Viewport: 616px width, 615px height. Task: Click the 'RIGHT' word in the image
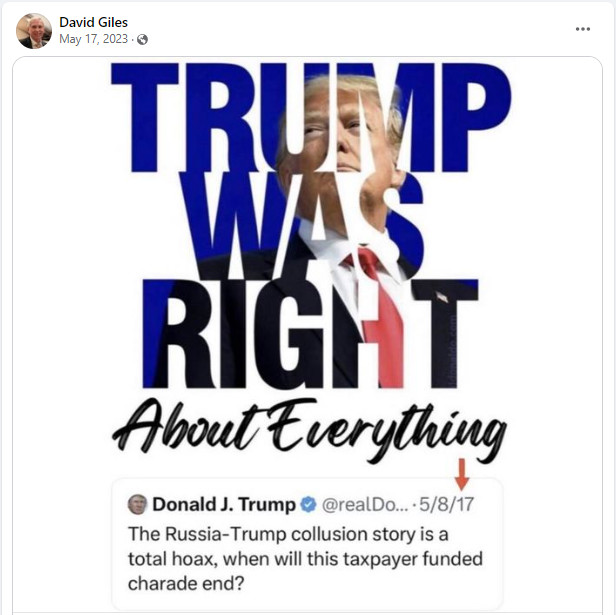coord(310,334)
